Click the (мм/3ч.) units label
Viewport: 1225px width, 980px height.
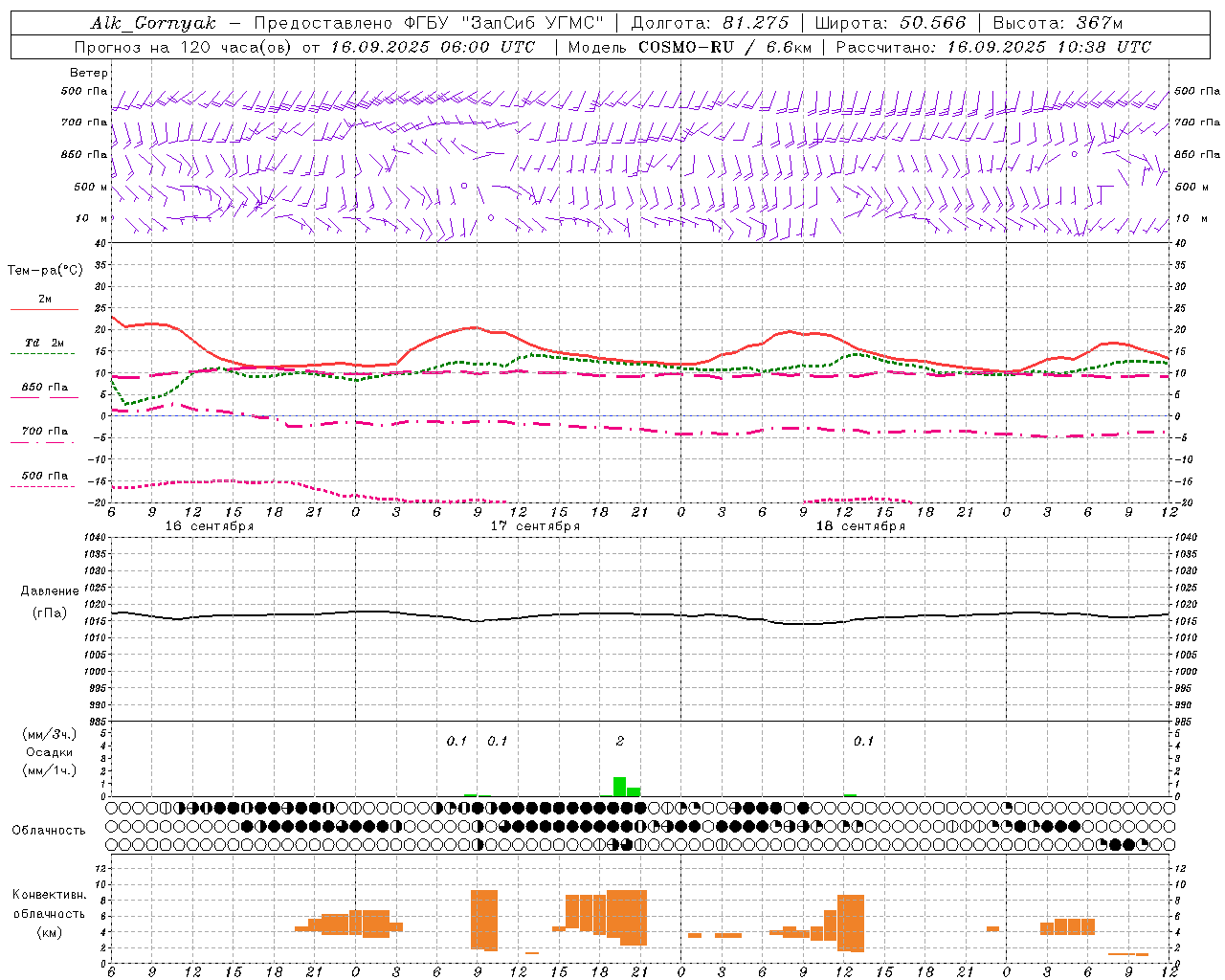(x=49, y=735)
